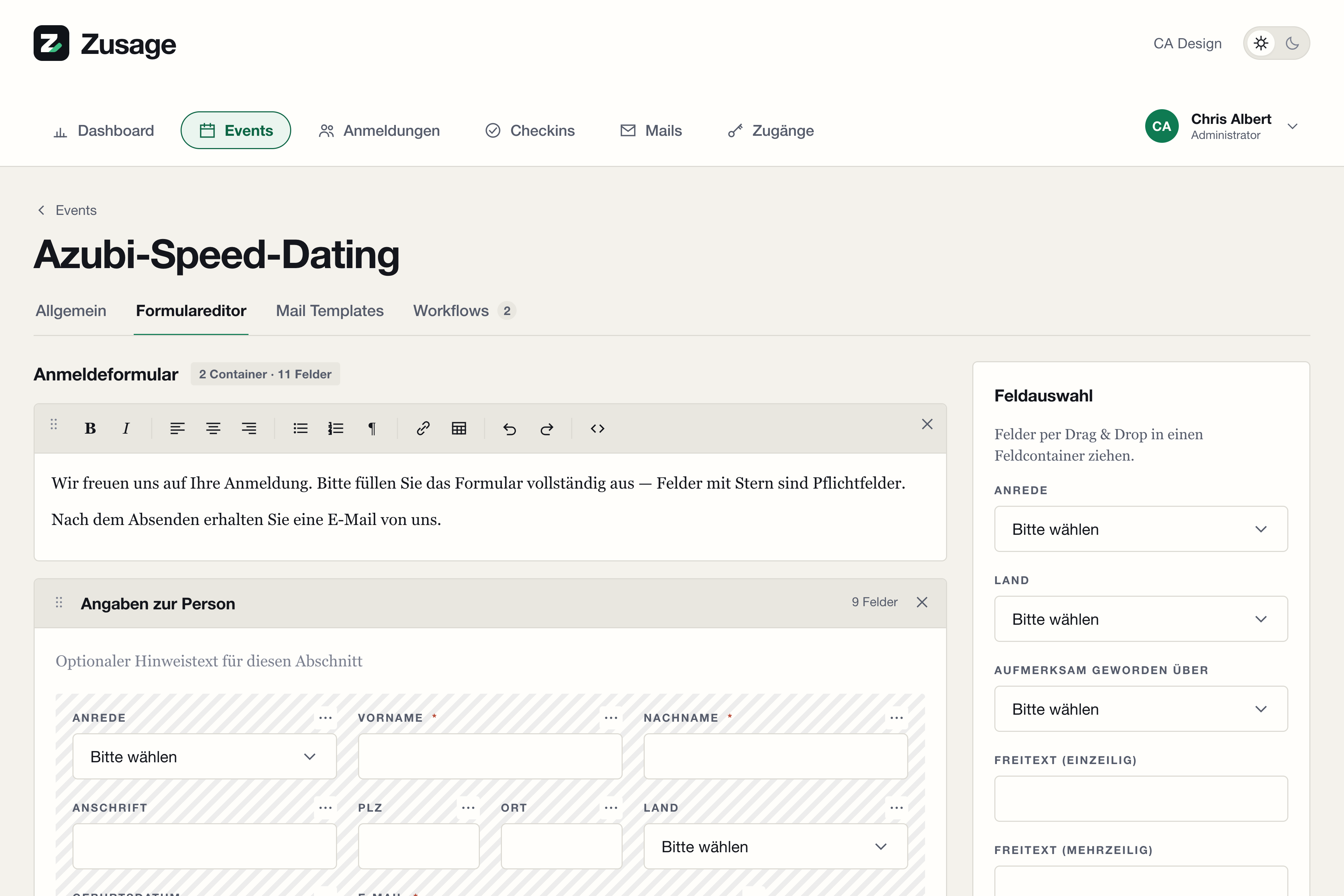The height and width of the screenshot is (896, 1344).
Task: Click the '2 Container · 11 Felder' badge
Action: pos(265,374)
